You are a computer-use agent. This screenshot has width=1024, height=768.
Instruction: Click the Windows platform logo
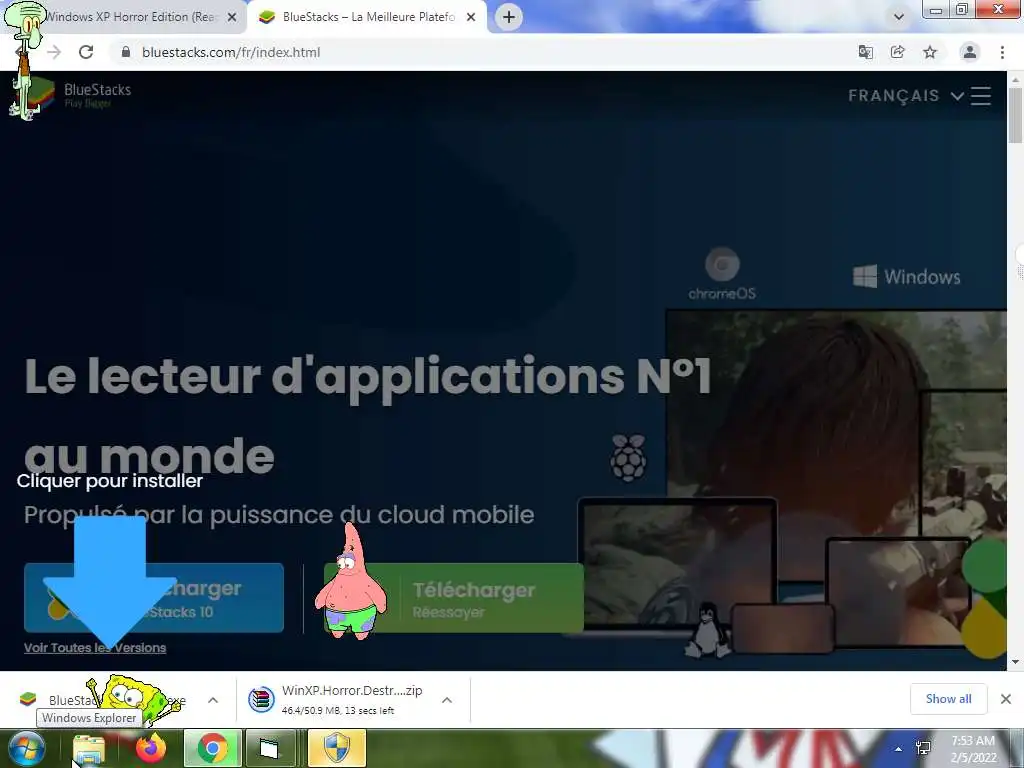pyautogui.click(x=906, y=277)
